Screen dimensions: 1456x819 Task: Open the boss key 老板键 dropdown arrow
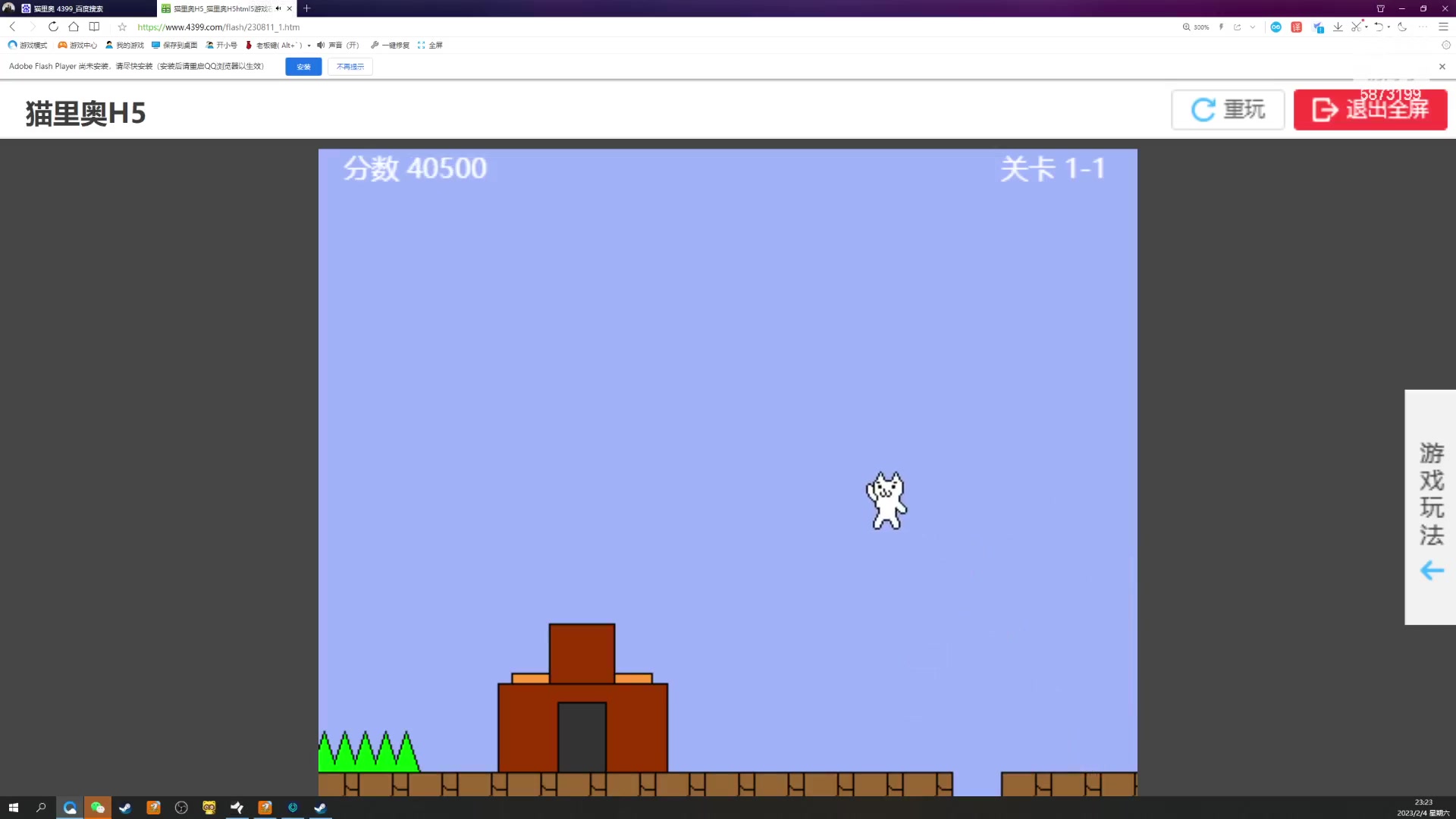(309, 45)
